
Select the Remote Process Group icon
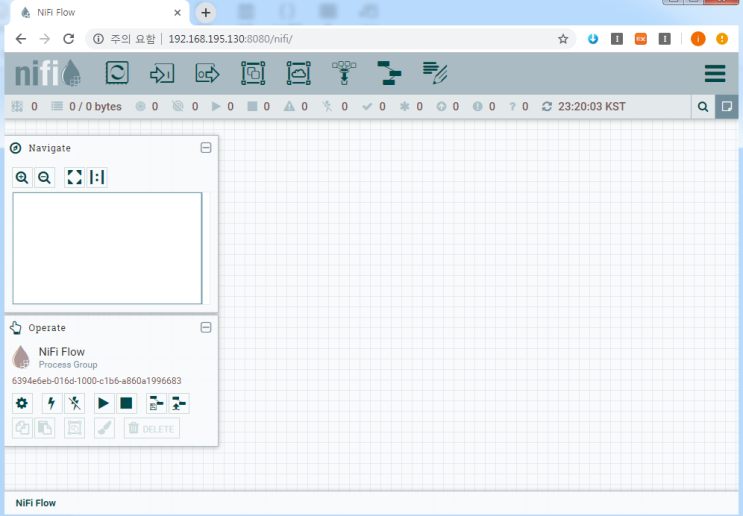[x=299, y=73]
